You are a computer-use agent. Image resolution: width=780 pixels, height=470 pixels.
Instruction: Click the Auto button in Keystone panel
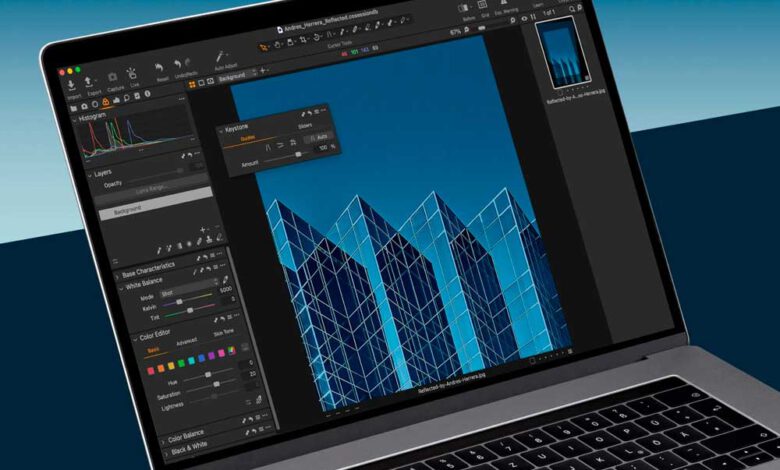(x=318, y=137)
